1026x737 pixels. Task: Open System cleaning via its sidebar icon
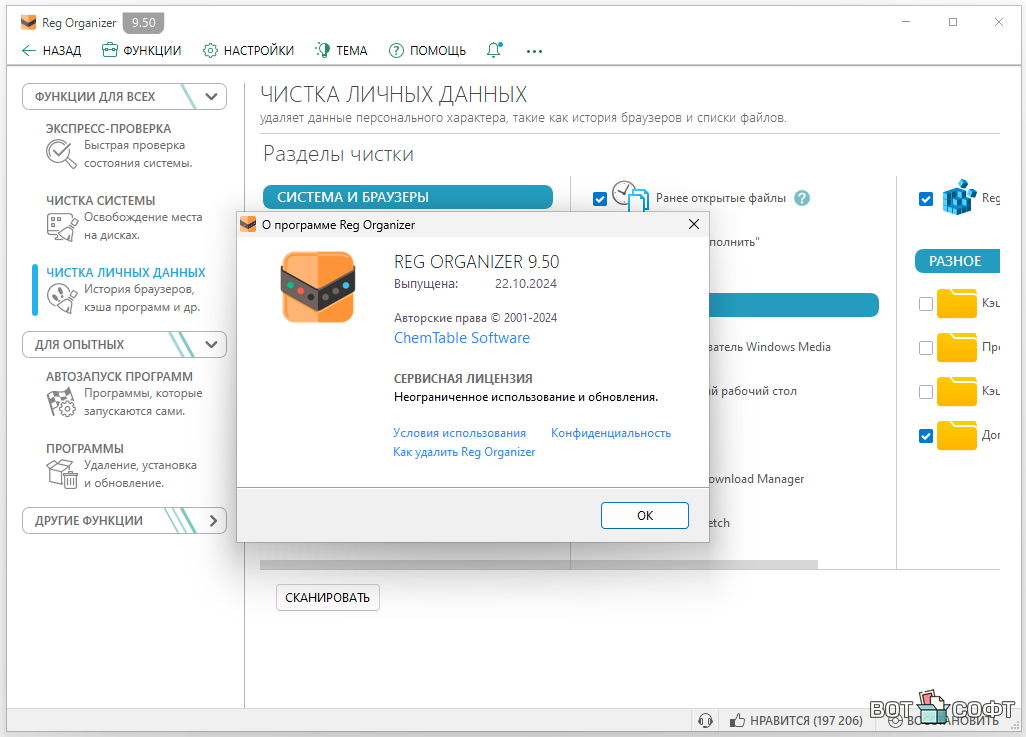pyautogui.click(x=61, y=226)
